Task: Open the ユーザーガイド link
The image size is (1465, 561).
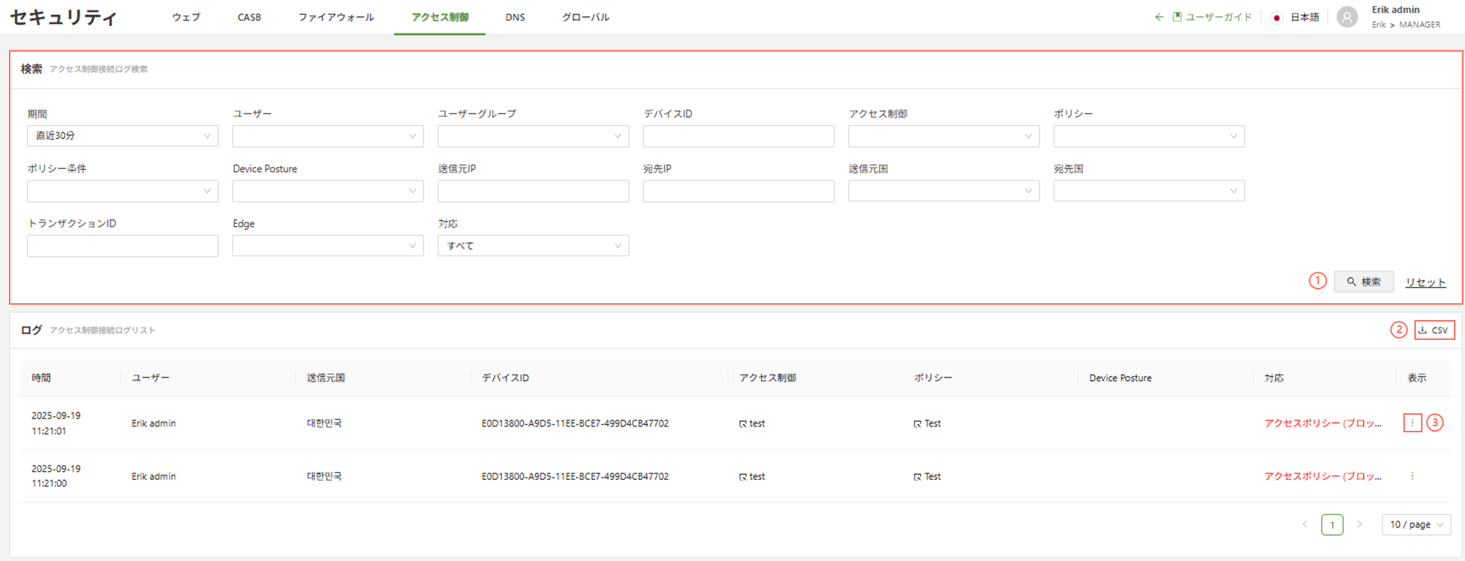Action: (1218, 17)
